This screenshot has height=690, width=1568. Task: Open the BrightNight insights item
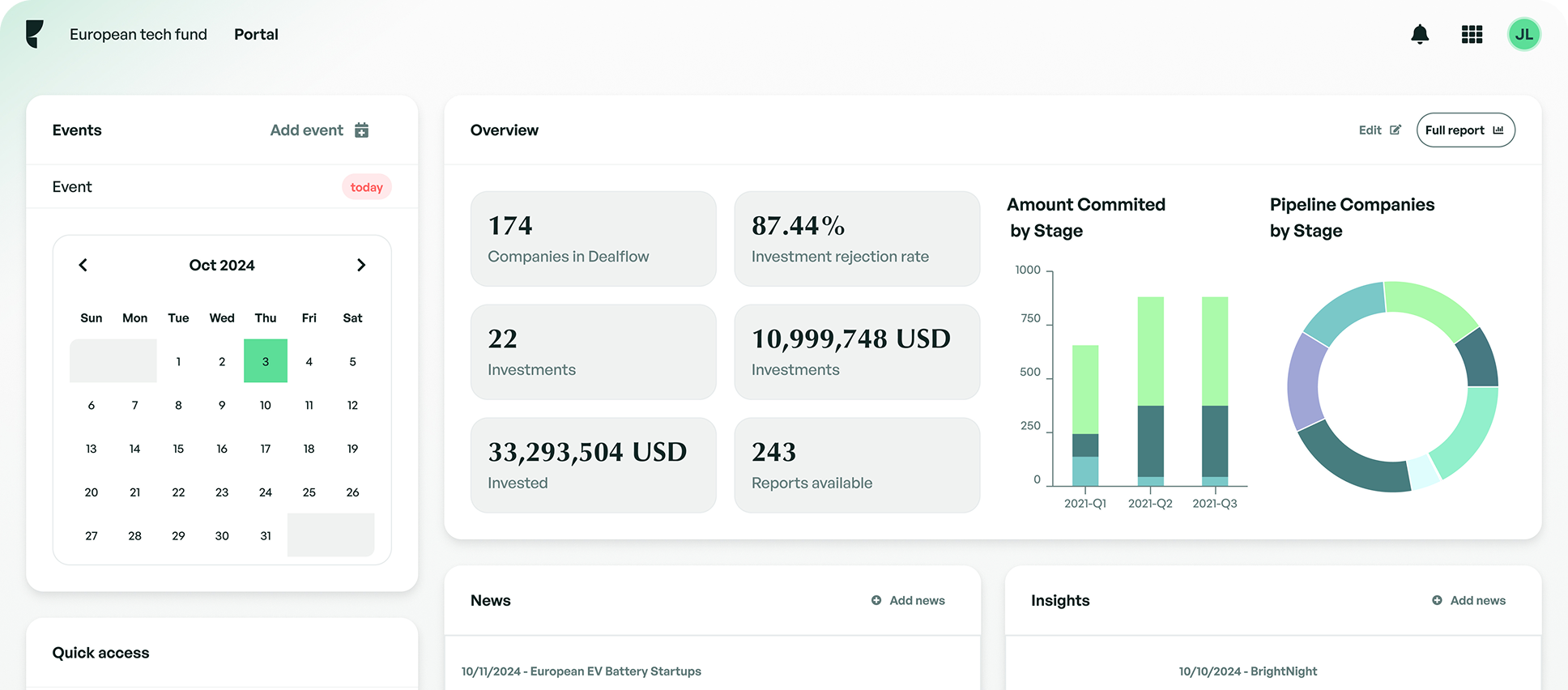click(1248, 671)
